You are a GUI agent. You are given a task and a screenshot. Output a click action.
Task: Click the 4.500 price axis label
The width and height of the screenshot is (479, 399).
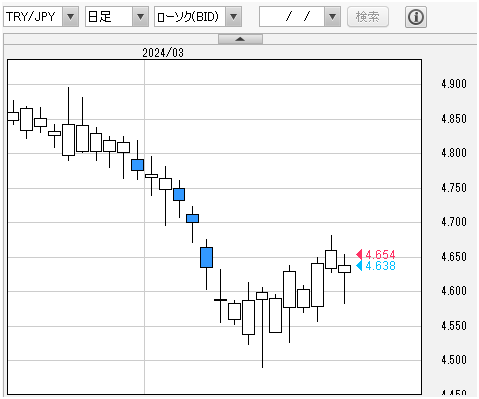coord(454,360)
